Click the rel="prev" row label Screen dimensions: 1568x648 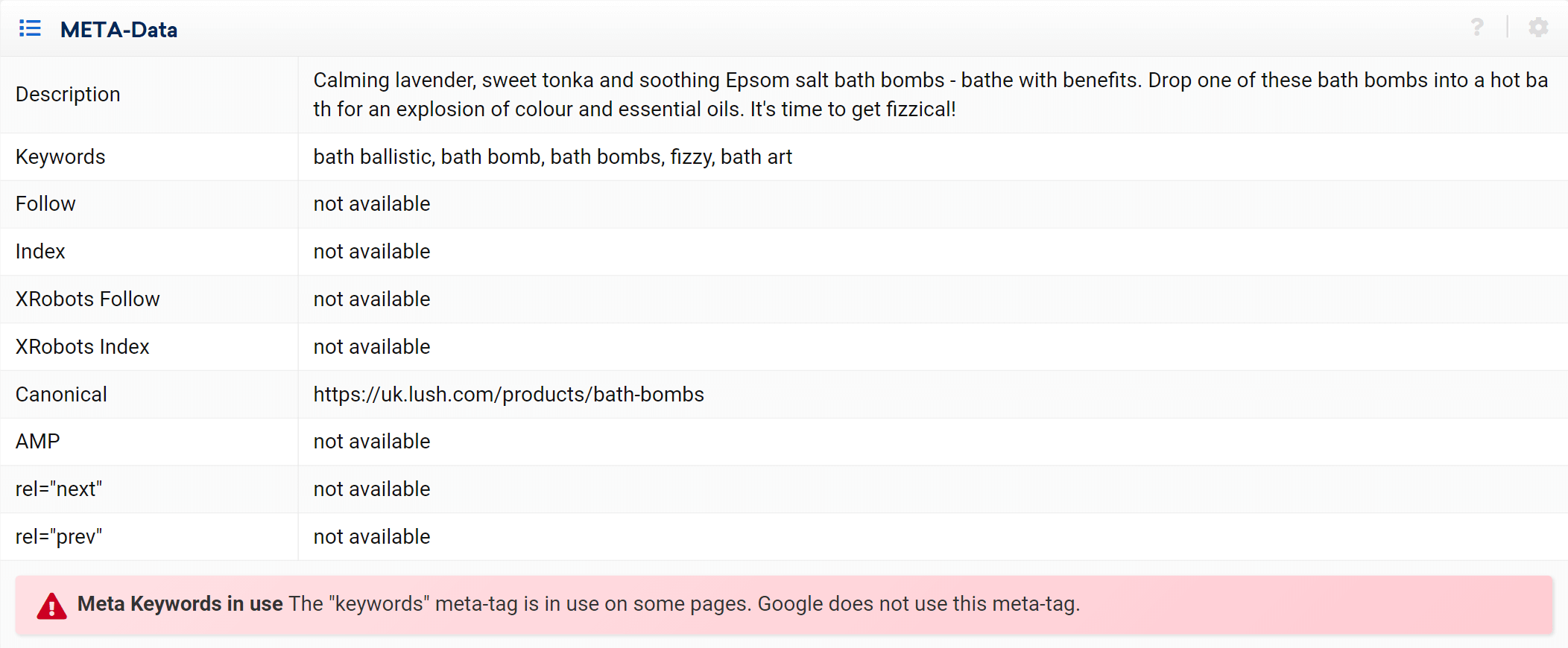59,537
